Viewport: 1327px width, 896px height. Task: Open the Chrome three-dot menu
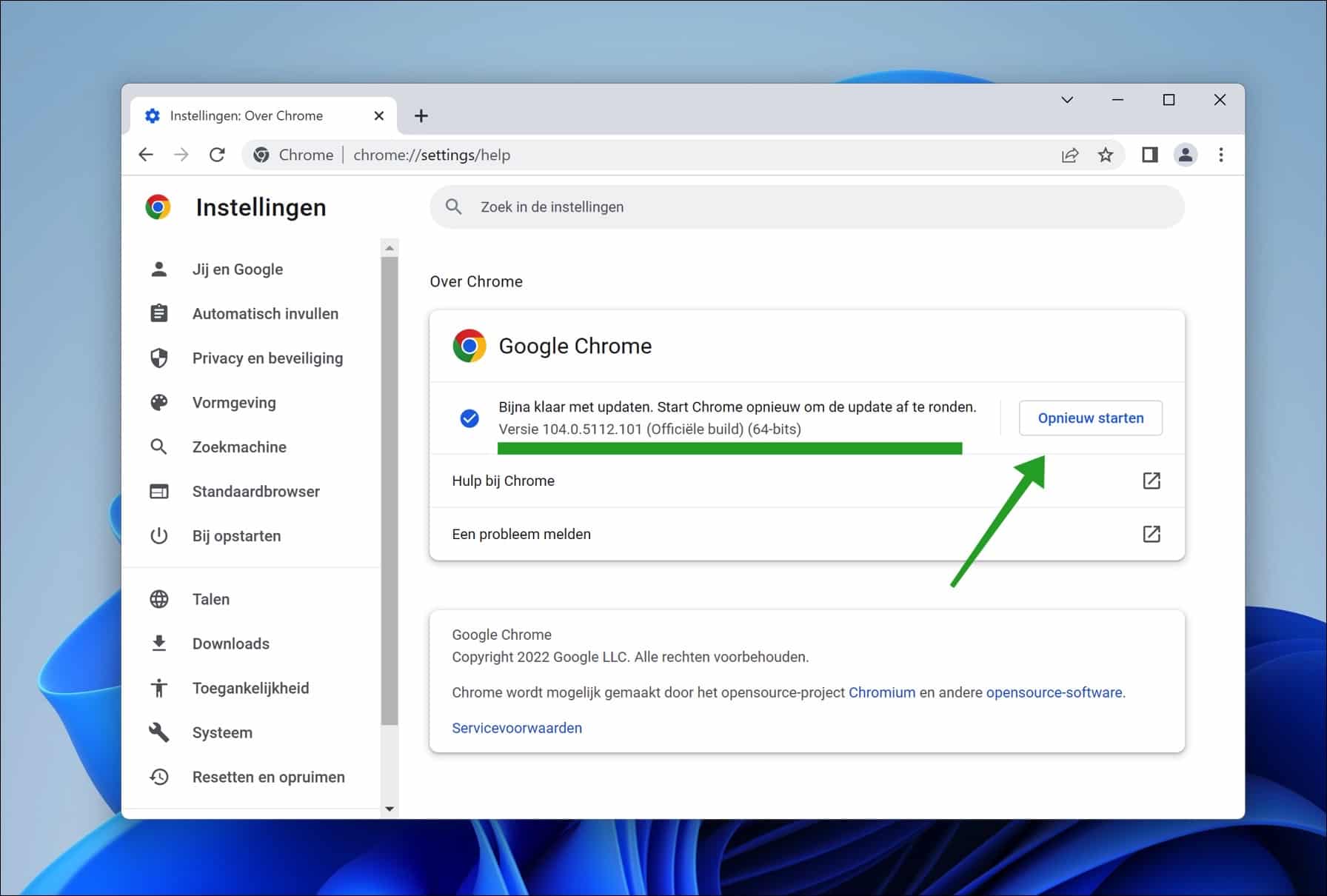(1221, 155)
